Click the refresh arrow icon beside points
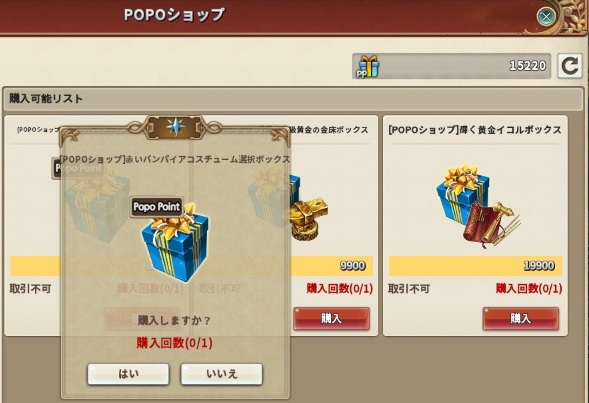This screenshot has width=589, height=403. click(569, 66)
